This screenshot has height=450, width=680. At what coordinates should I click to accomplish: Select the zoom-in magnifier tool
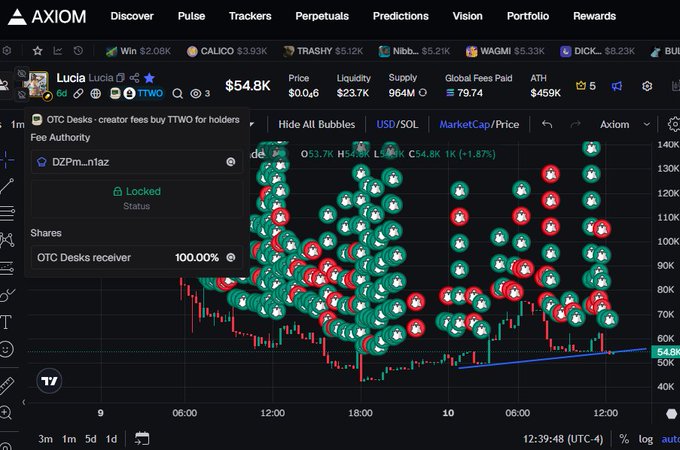point(6,412)
